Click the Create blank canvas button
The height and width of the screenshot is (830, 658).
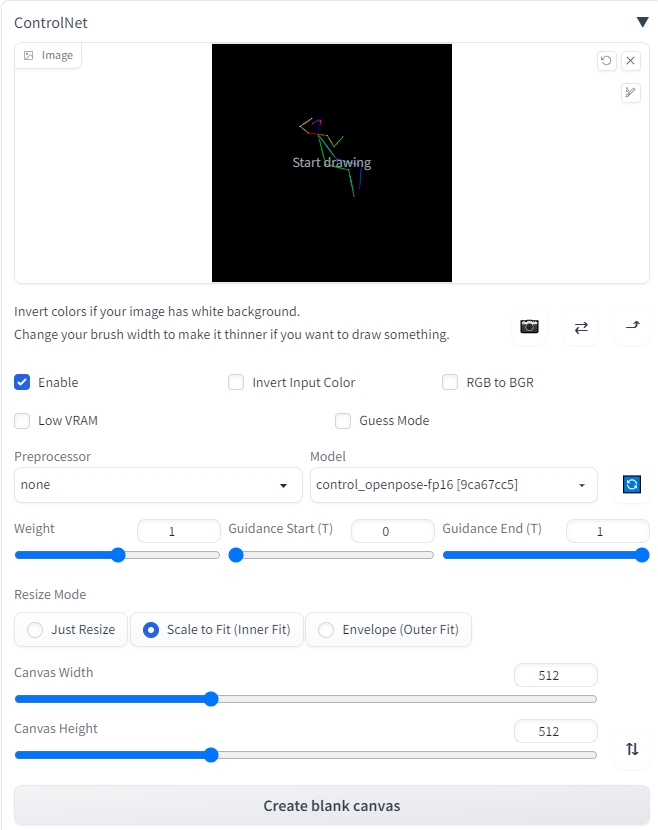332,805
